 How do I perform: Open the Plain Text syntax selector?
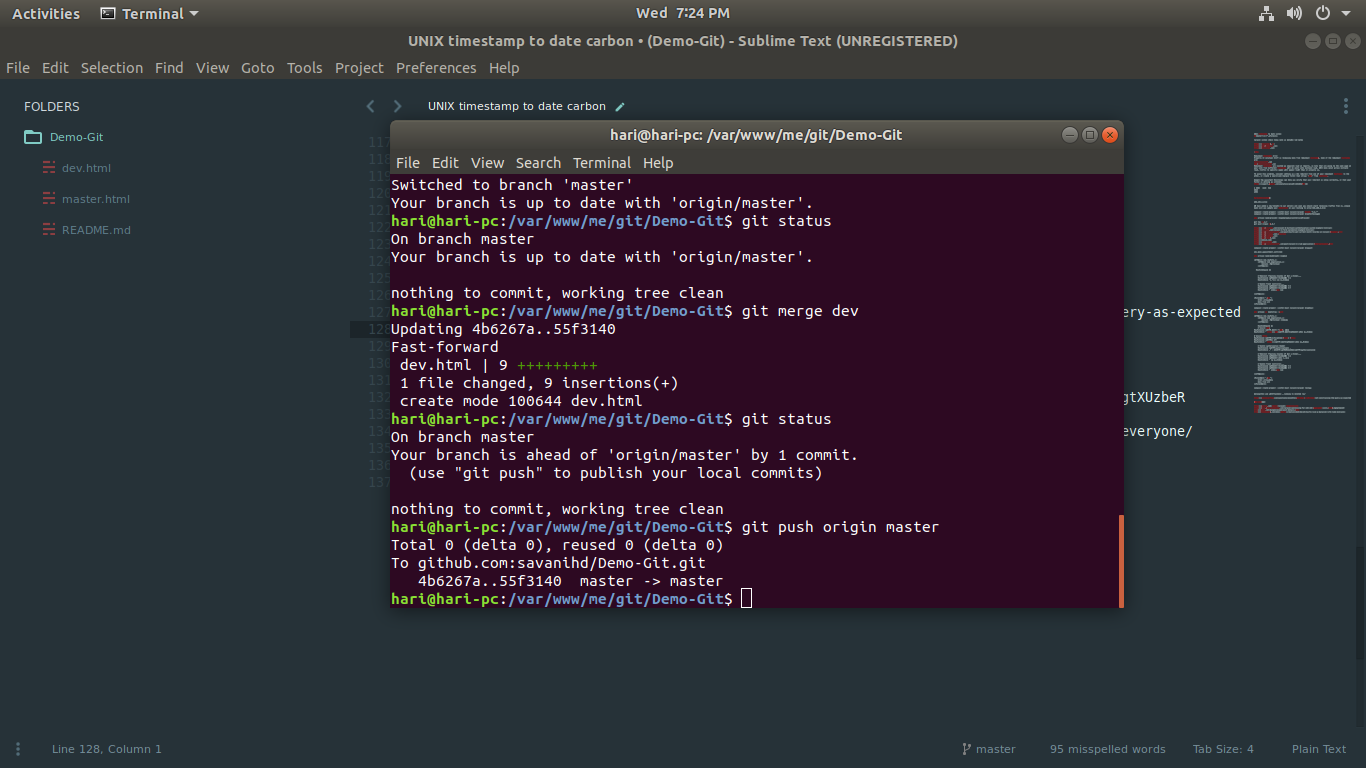pos(1318,748)
